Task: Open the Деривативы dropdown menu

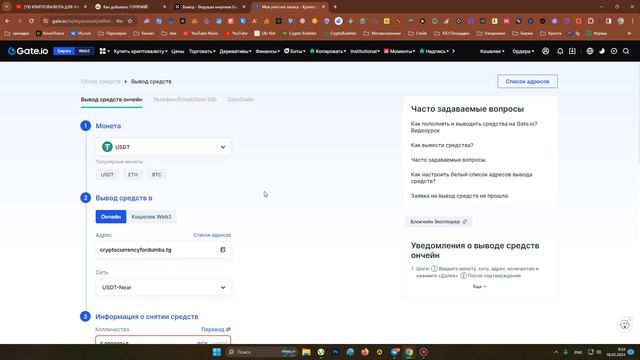Action: click(236, 51)
